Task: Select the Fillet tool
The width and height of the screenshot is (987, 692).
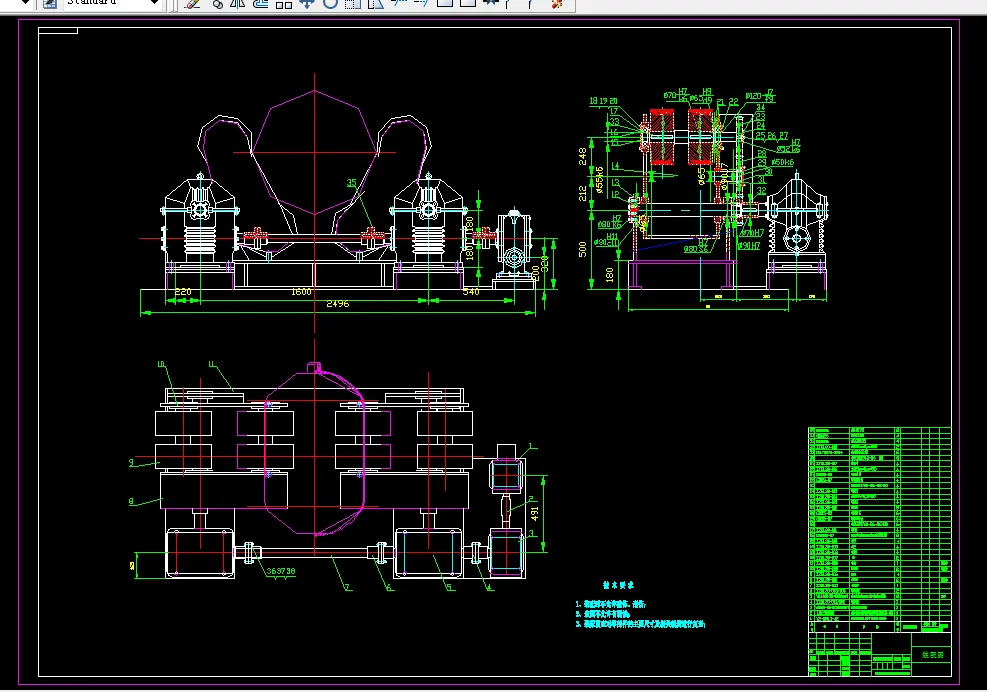Action: 530,4
